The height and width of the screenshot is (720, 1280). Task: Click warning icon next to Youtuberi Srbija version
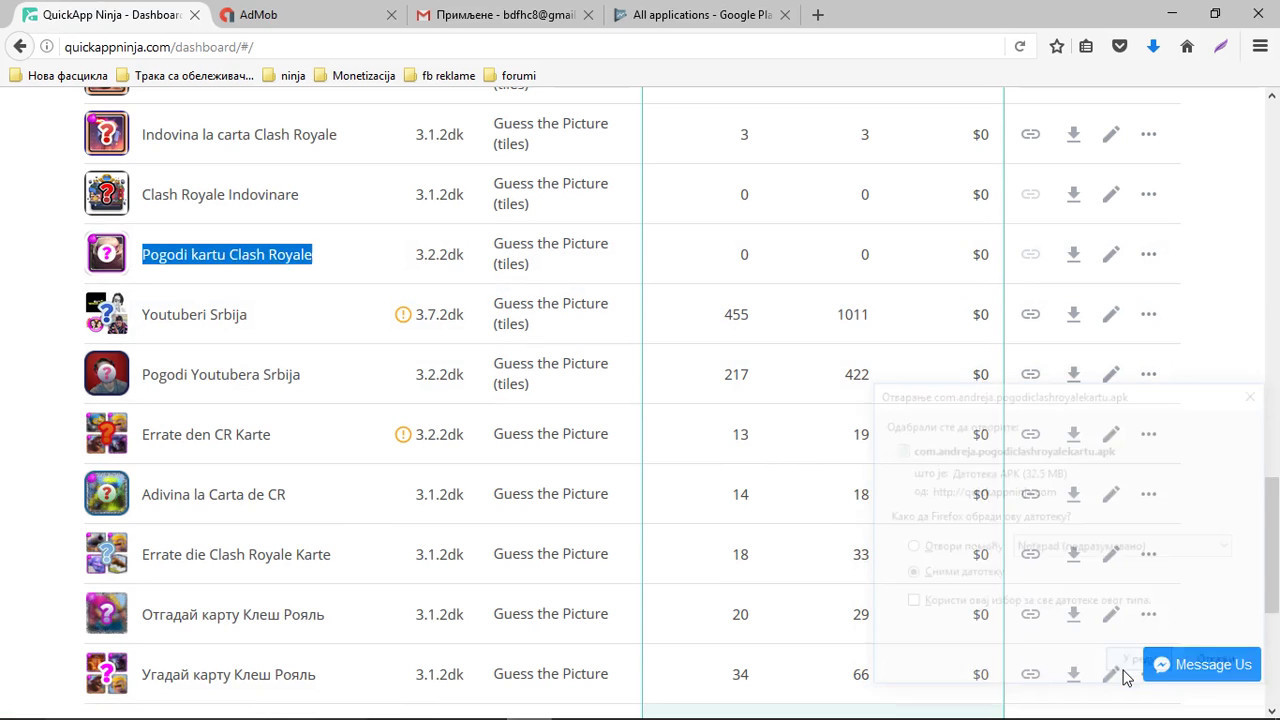click(x=403, y=314)
